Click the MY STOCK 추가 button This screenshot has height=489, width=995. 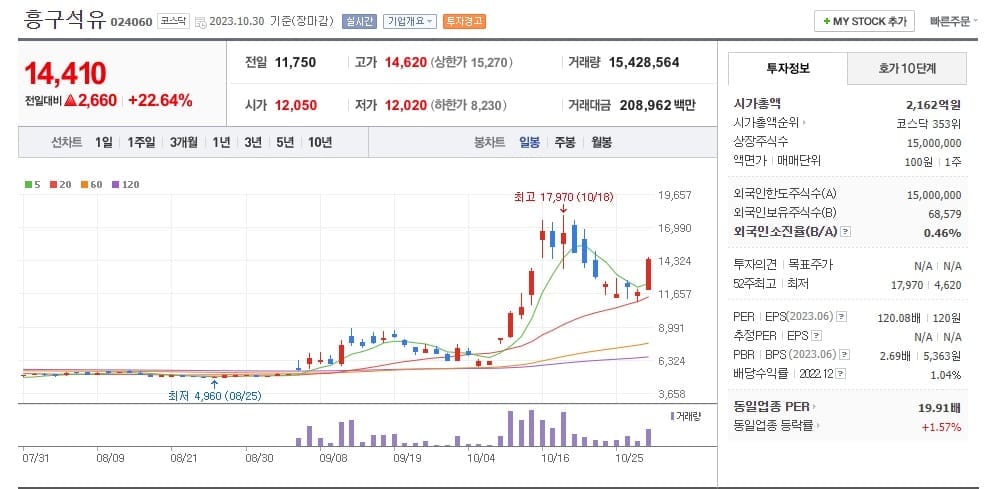click(x=864, y=22)
